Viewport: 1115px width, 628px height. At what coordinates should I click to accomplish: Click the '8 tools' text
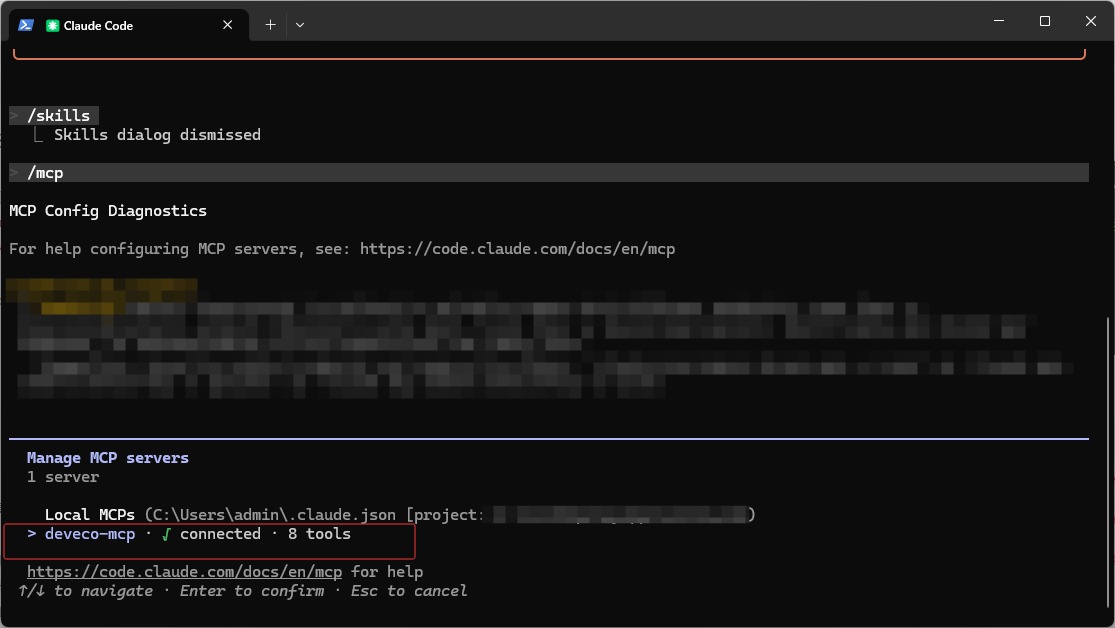[x=319, y=534]
